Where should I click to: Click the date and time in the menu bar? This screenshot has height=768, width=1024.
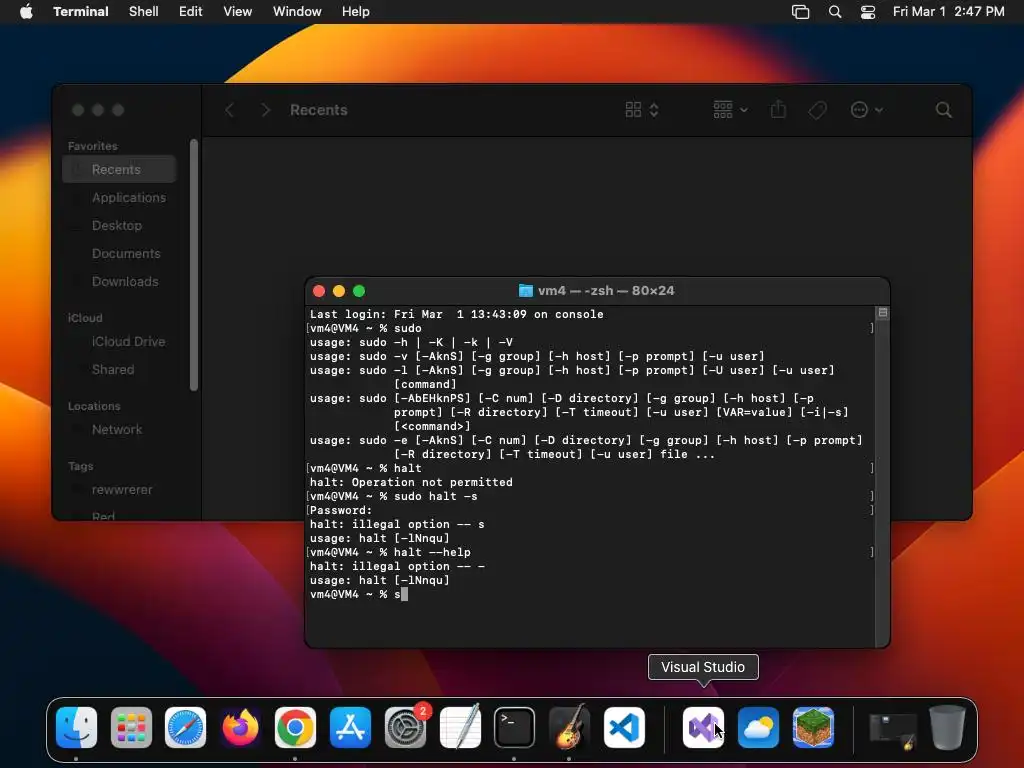pos(948,11)
